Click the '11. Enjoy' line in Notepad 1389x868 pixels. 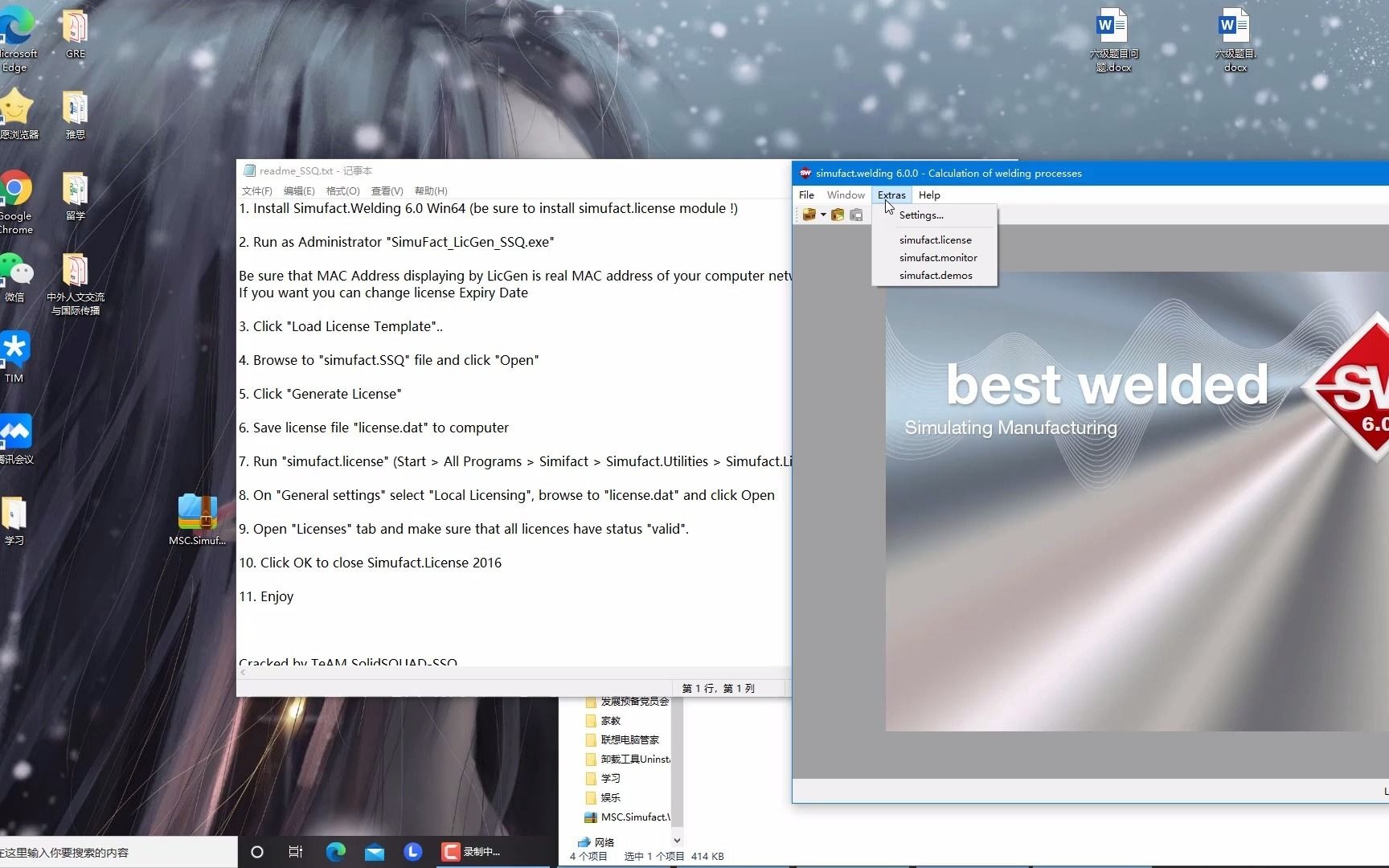coord(266,596)
